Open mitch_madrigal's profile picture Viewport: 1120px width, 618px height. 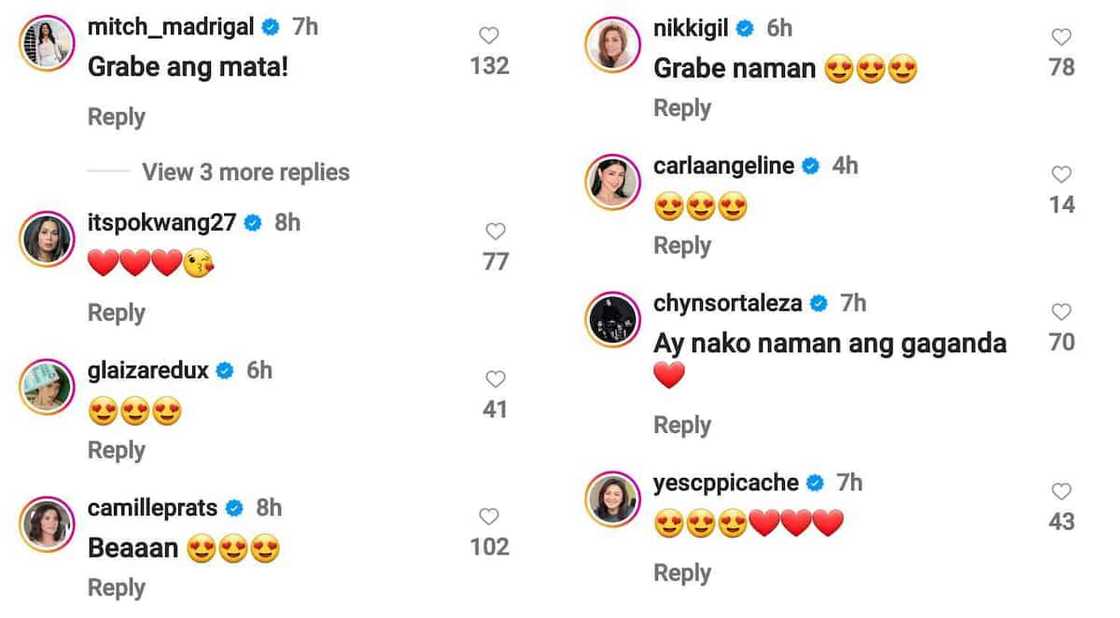[47, 44]
